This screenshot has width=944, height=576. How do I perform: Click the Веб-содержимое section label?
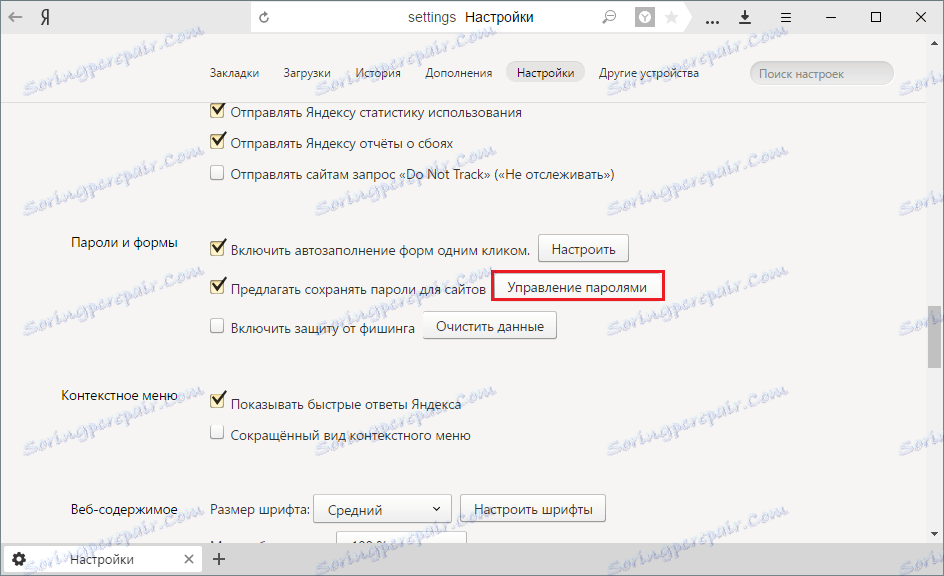124,509
